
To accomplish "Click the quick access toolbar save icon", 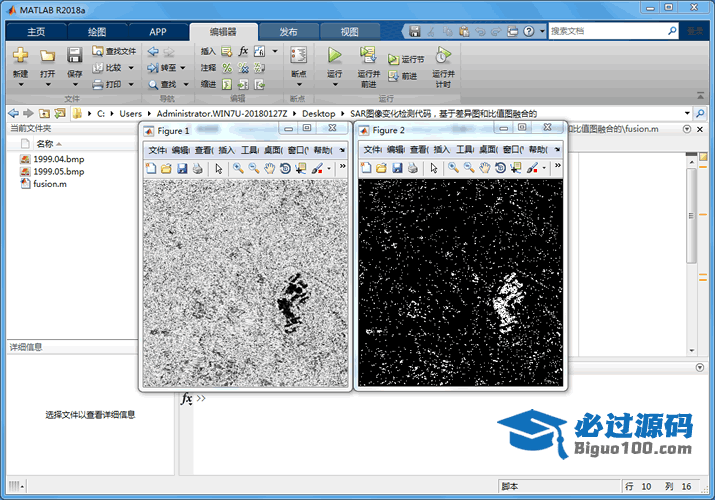I will tap(414, 31).
